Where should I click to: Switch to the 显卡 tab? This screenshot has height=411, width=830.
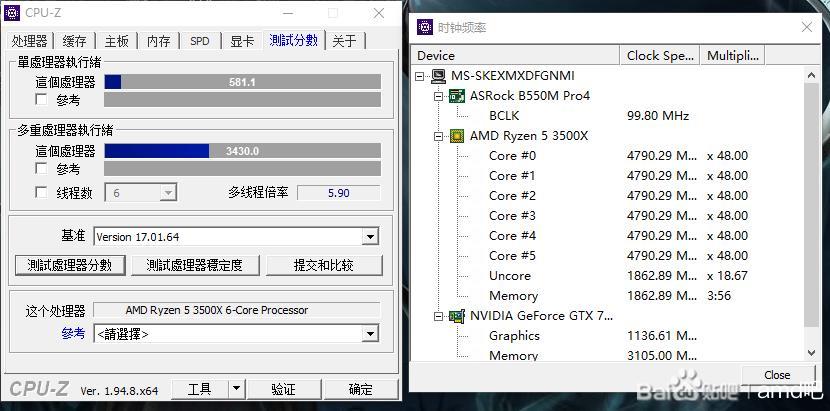(242, 41)
